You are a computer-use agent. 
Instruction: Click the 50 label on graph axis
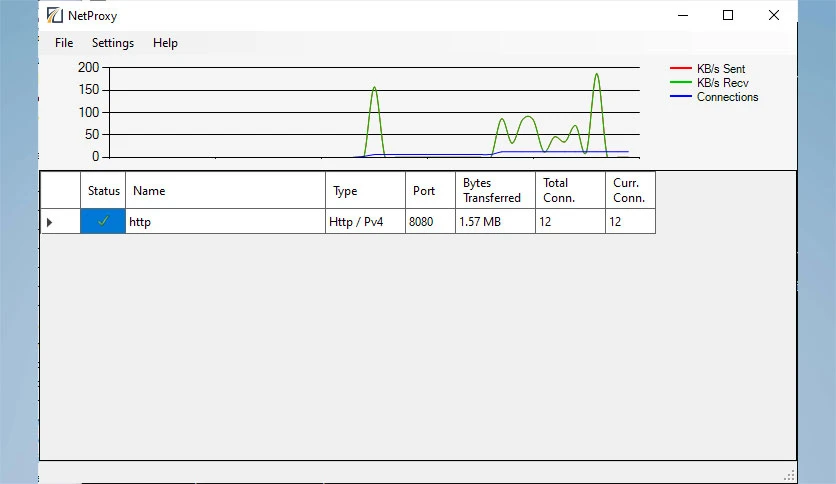pyautogui.click(x=92, y=134)
